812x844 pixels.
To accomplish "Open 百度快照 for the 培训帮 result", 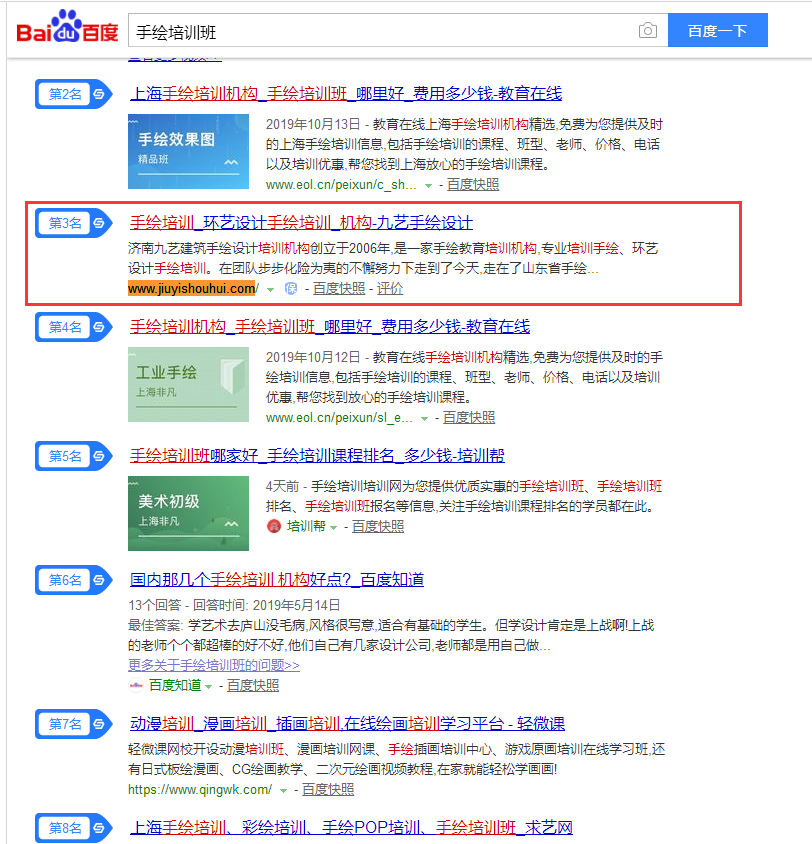I will coord(378,526).
